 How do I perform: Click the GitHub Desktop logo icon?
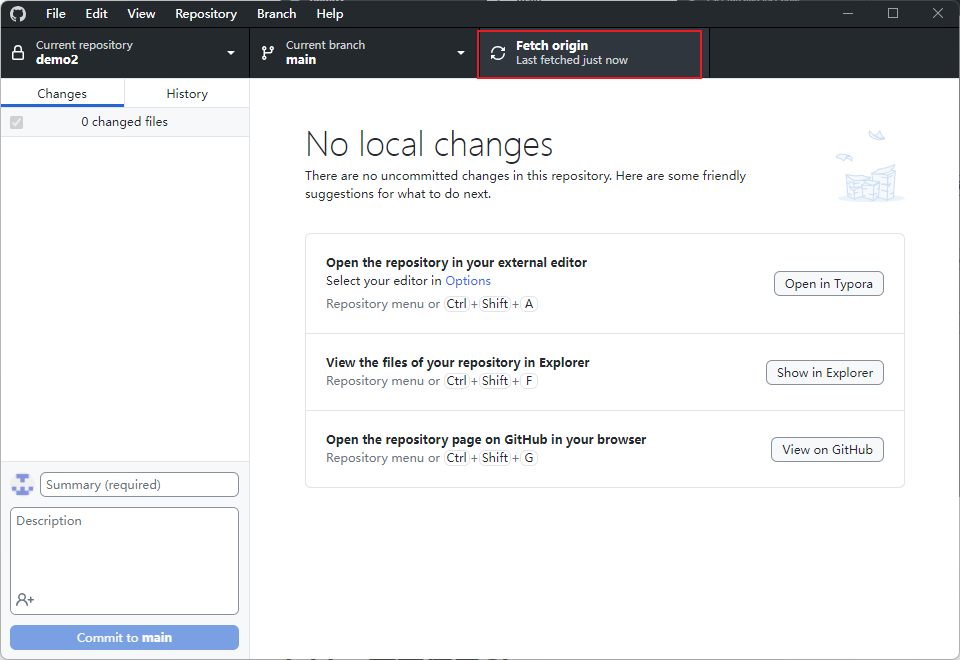(19, 14)
